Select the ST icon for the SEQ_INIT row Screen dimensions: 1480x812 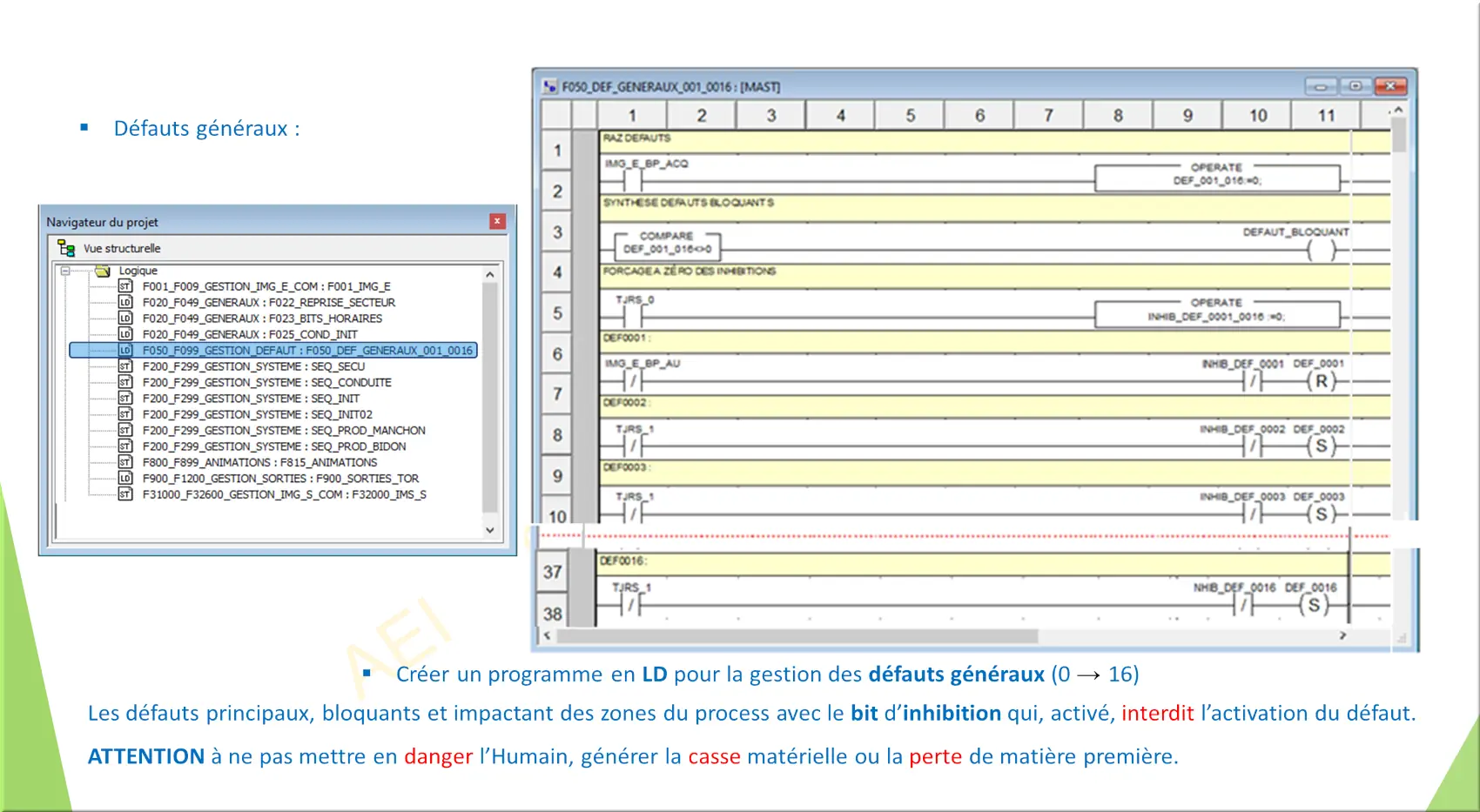[x=125, y=399]
